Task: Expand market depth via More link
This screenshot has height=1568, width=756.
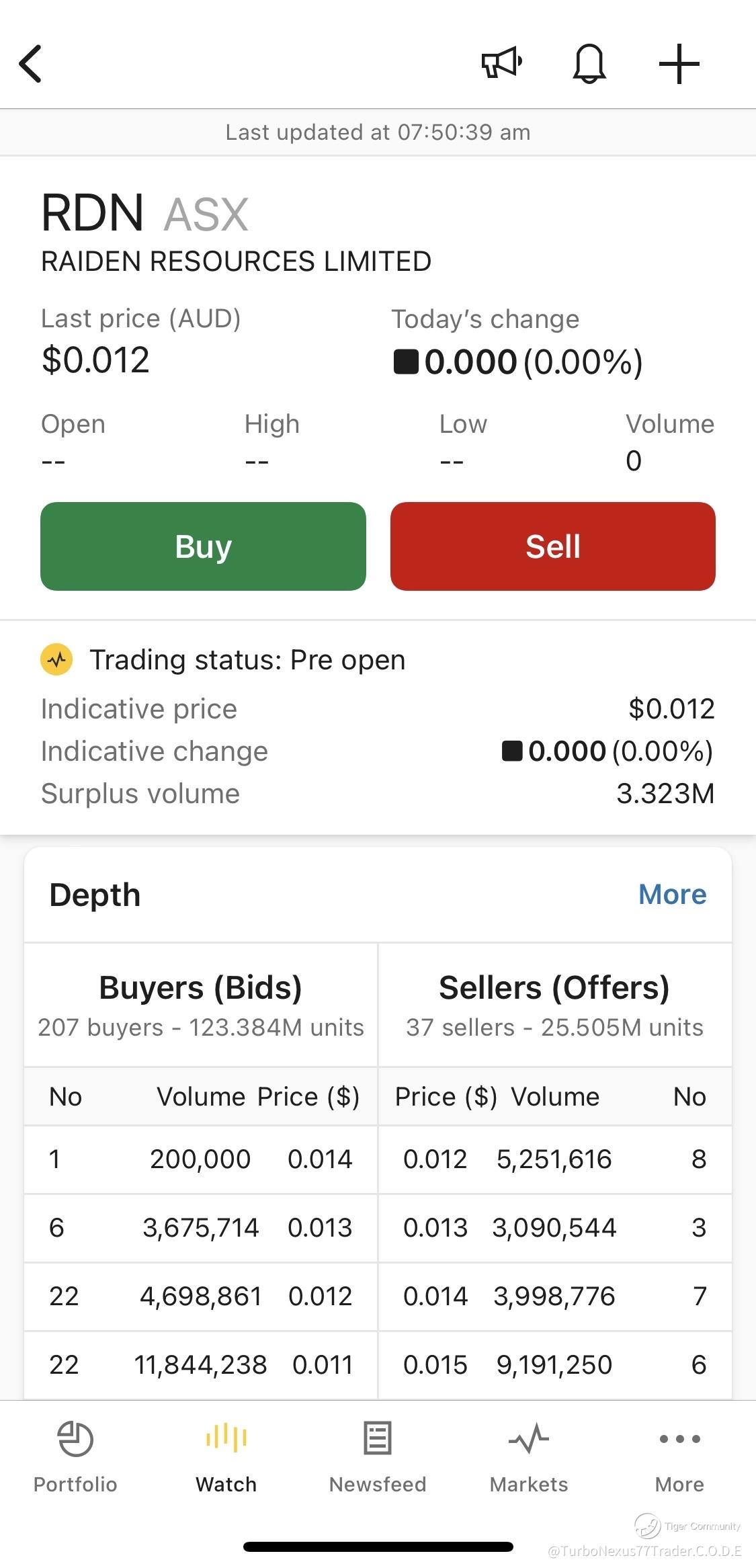Action: [x=672, y=895]
